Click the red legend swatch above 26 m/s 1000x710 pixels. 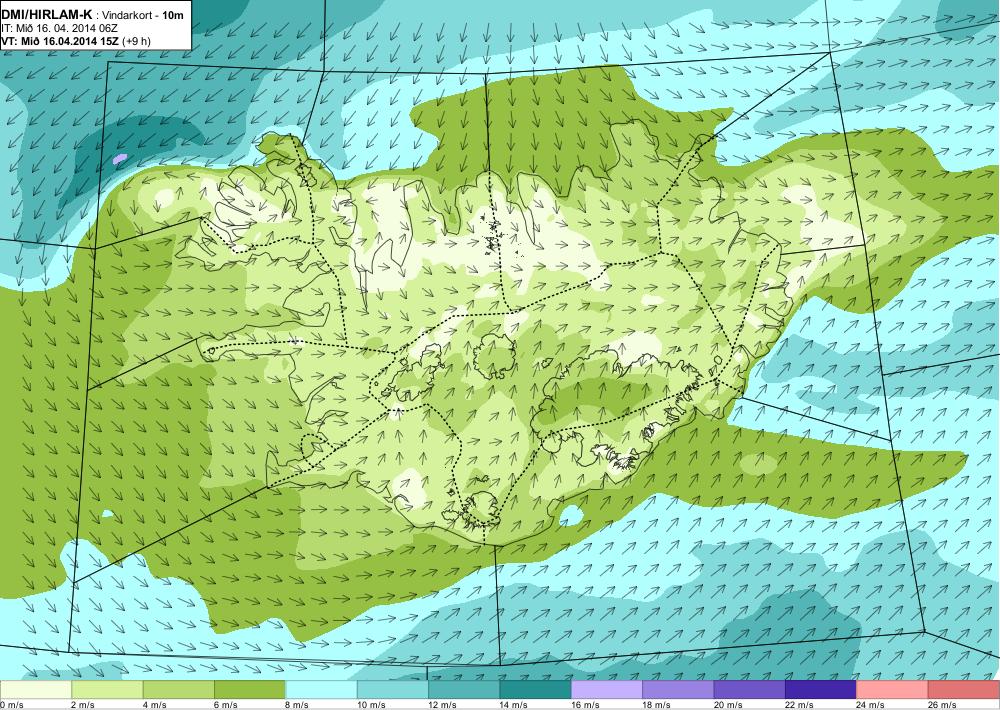coord(964,690)
